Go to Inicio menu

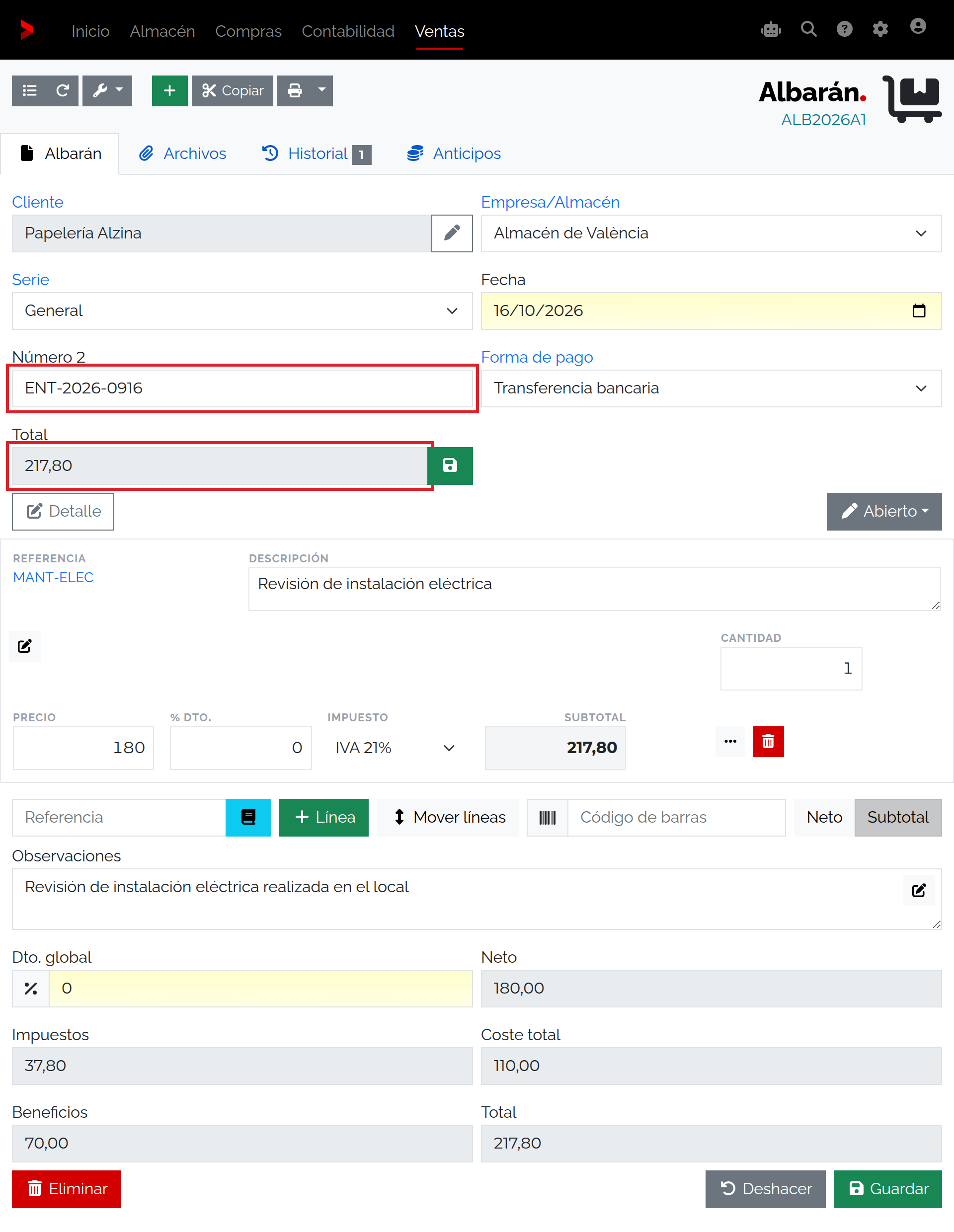point(90,31)
